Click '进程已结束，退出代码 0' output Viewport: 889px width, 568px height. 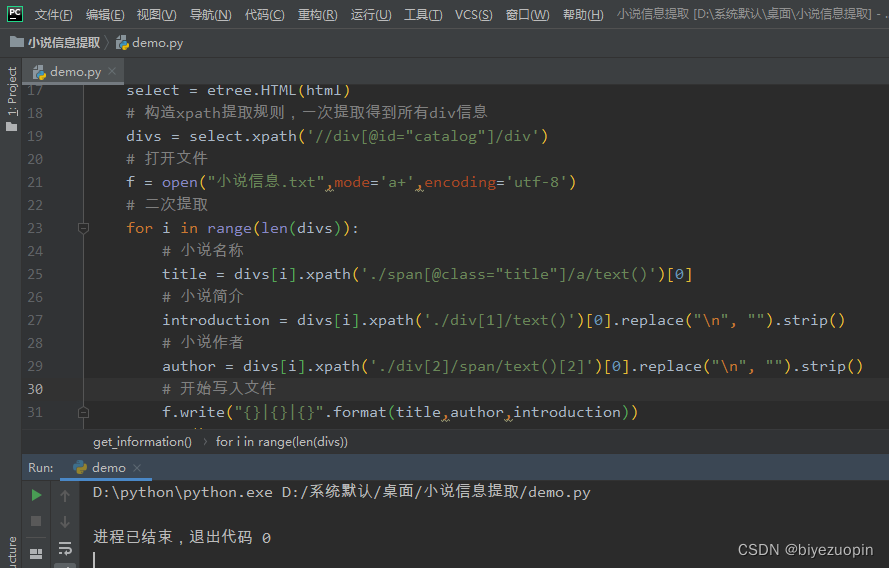[x=182, y=537]
